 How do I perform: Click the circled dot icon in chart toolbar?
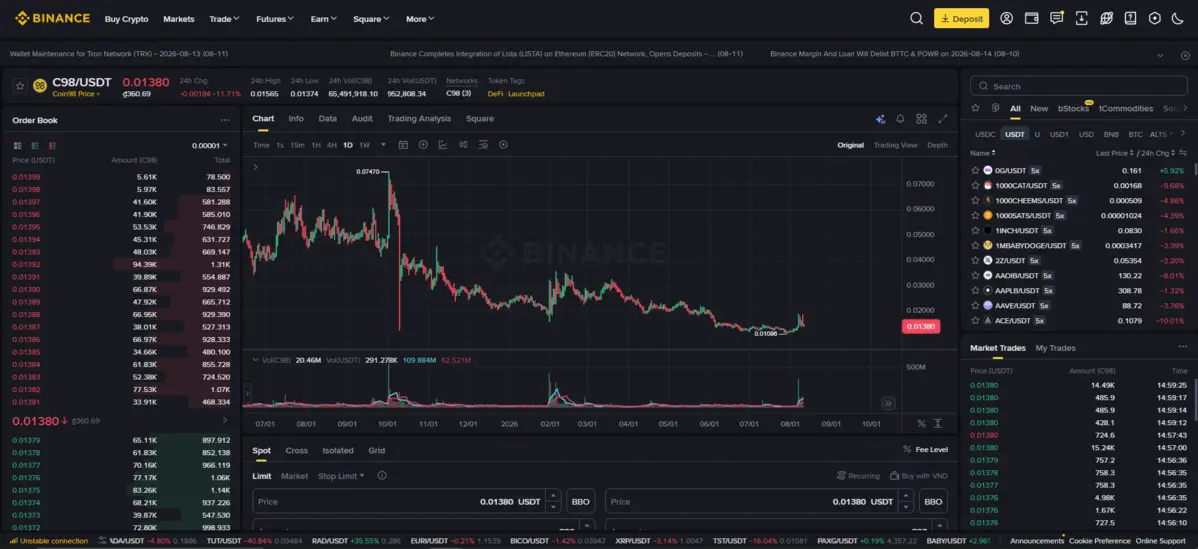503,145
